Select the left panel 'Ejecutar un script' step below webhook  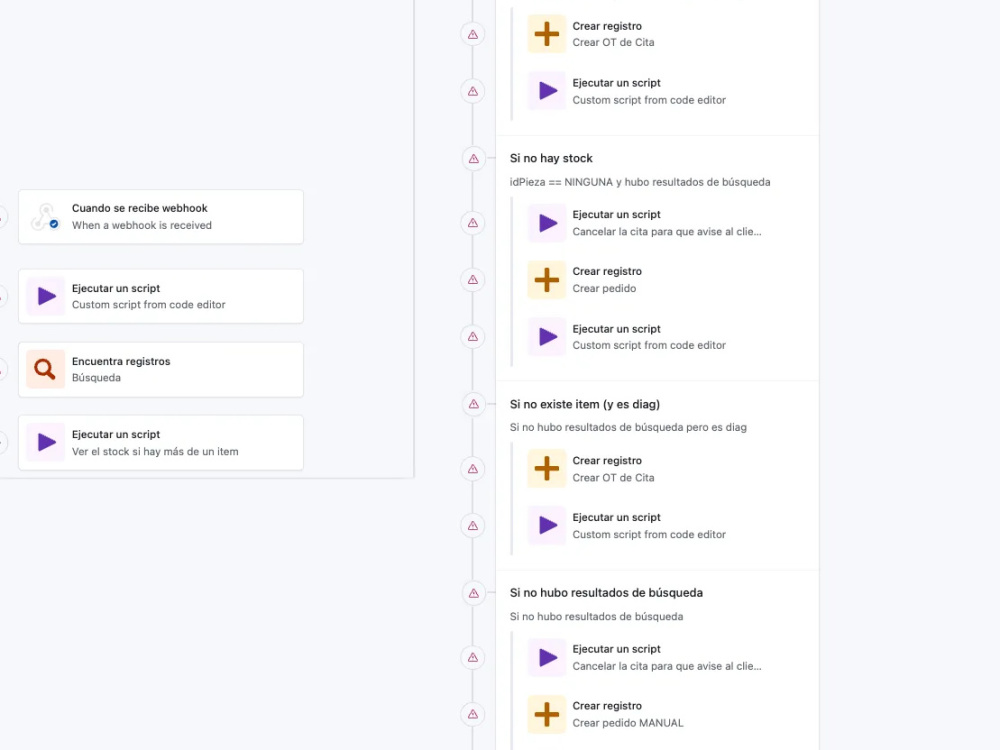pyautogui.click(x=161, y=297)
